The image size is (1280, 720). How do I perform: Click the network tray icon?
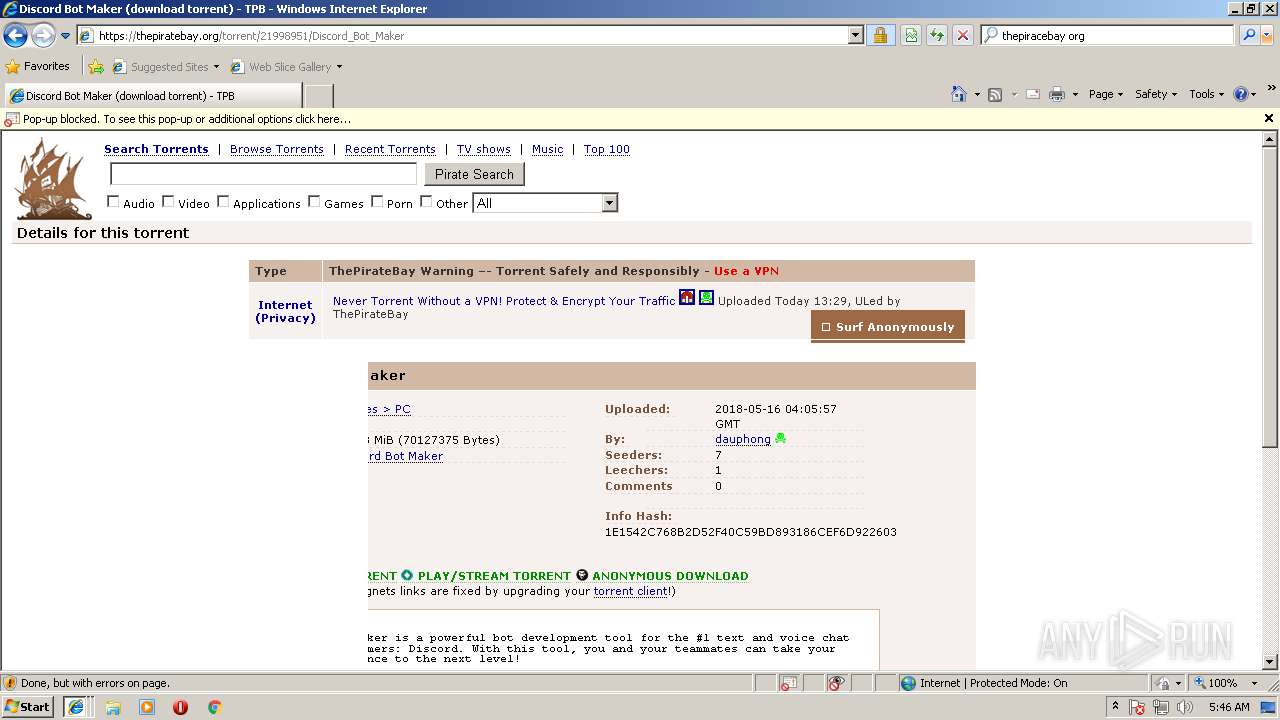[x=1161, y=707]
